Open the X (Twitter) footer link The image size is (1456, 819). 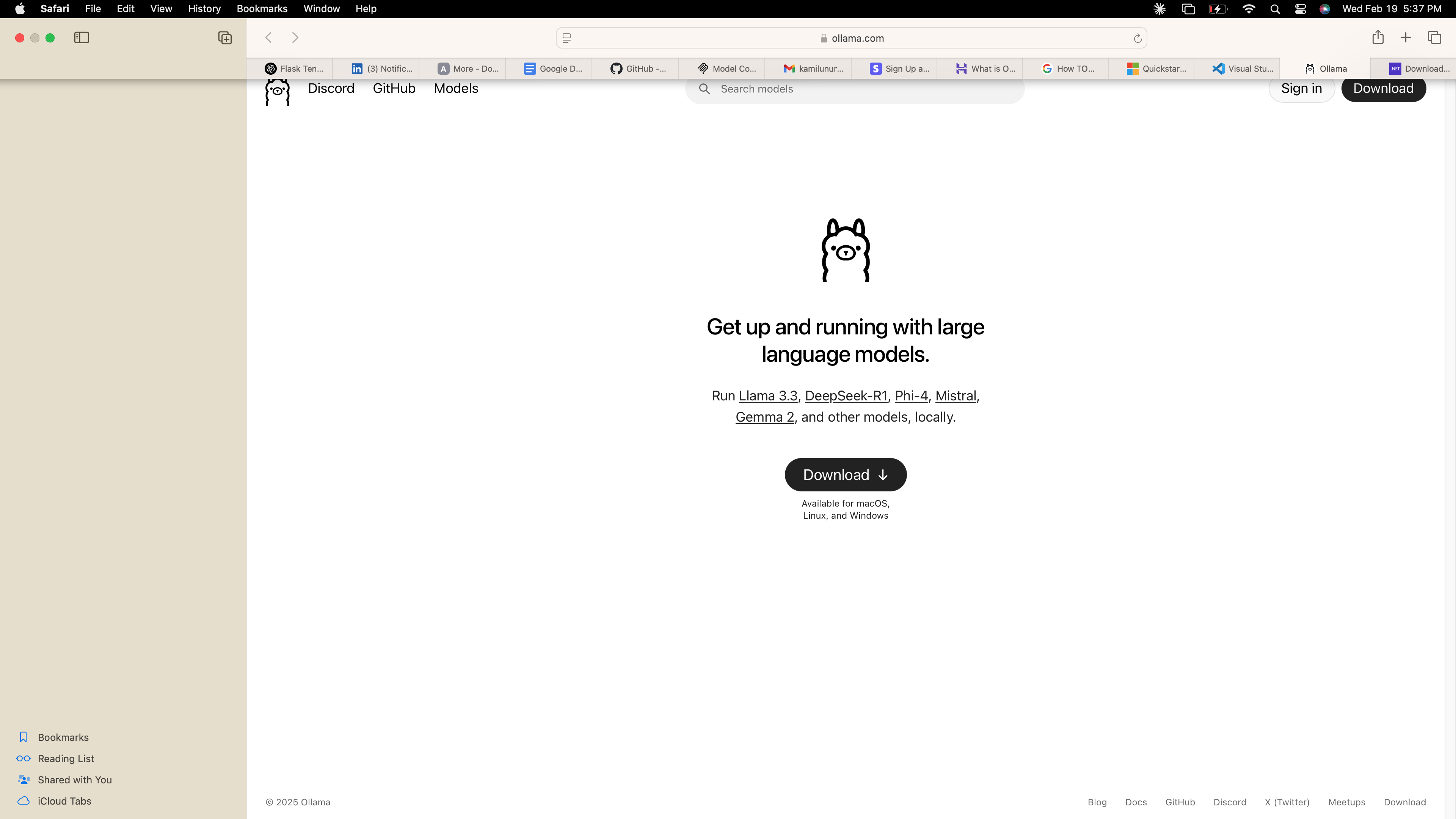[1287, 802]
